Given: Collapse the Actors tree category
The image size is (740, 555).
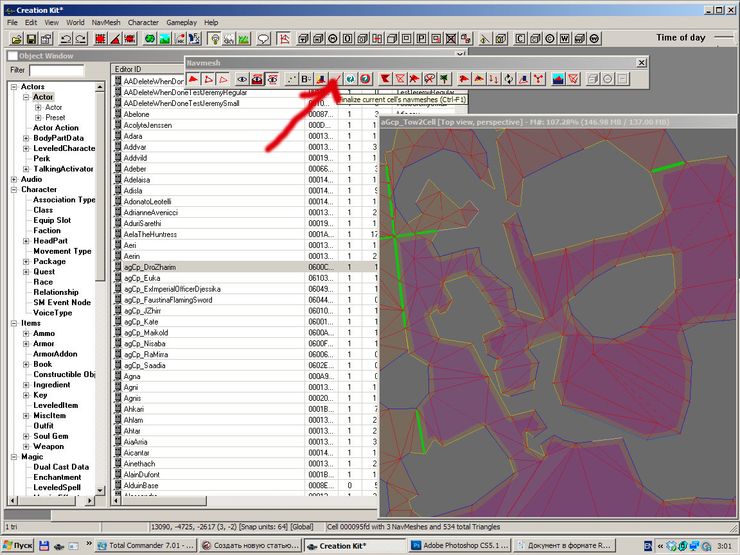Looking at the screenshot, I should [x=13, y=87].
